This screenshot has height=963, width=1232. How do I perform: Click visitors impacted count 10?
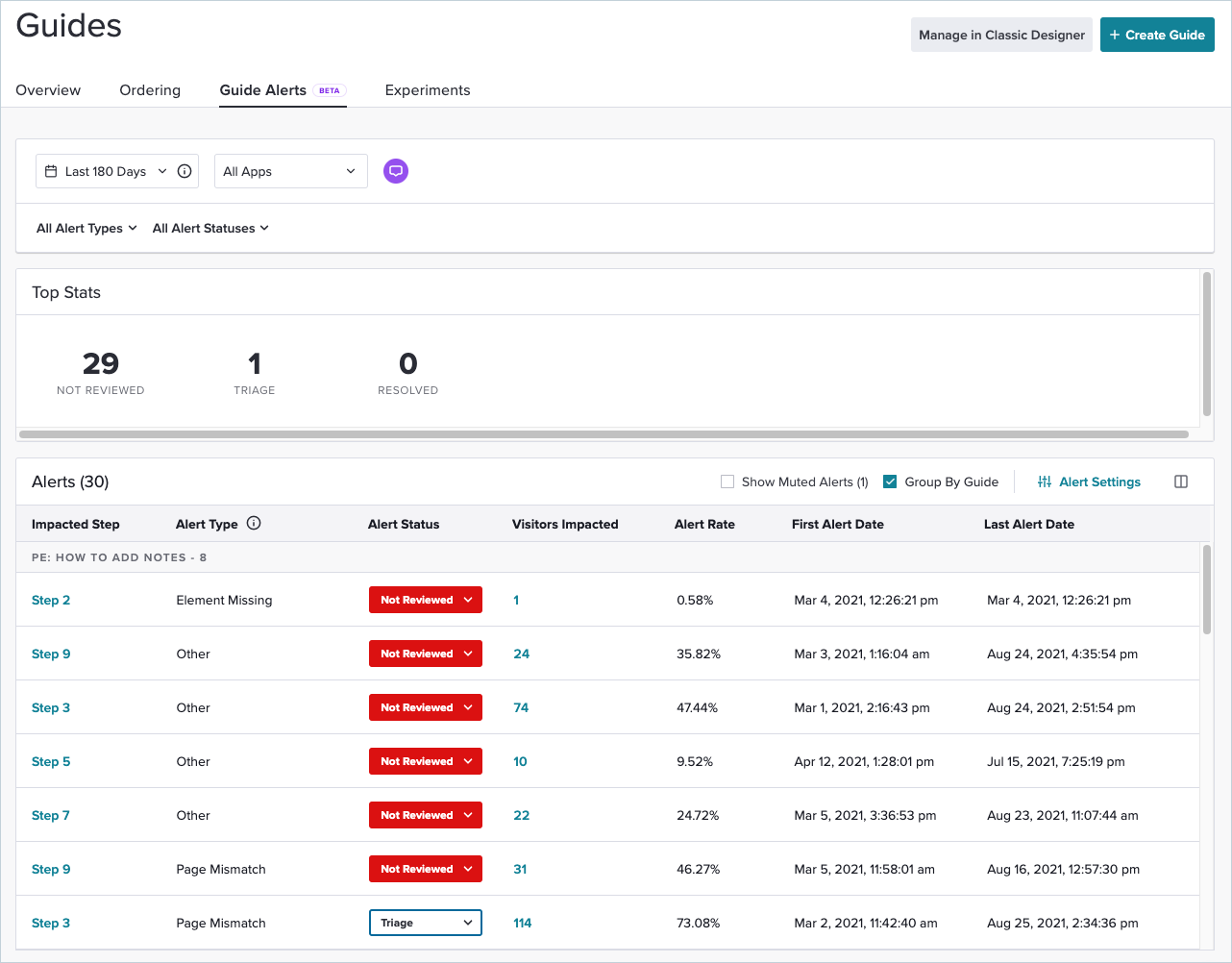tap(520, 761)
